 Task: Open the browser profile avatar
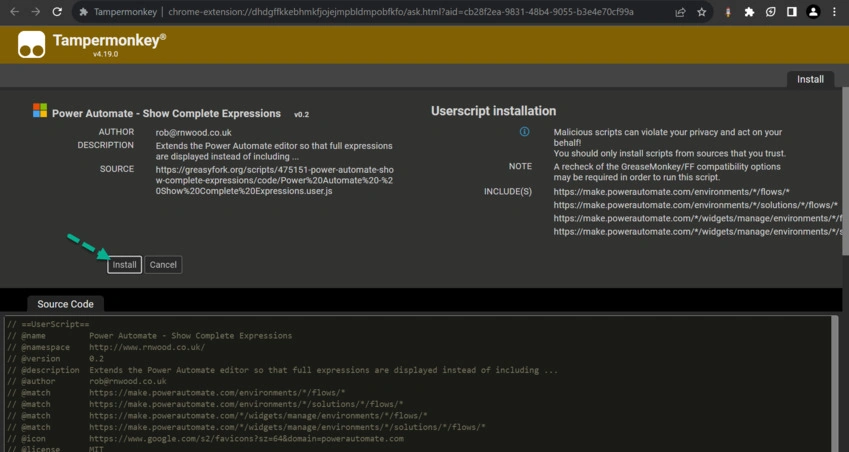click(x=813, y=12)
